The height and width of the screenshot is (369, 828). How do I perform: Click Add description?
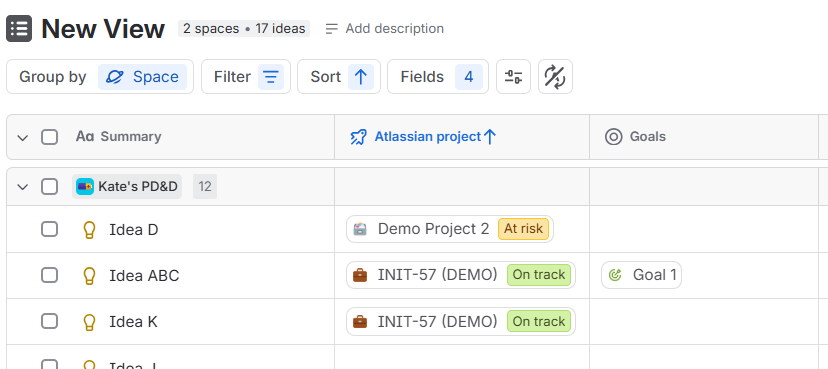pos(384,29)
